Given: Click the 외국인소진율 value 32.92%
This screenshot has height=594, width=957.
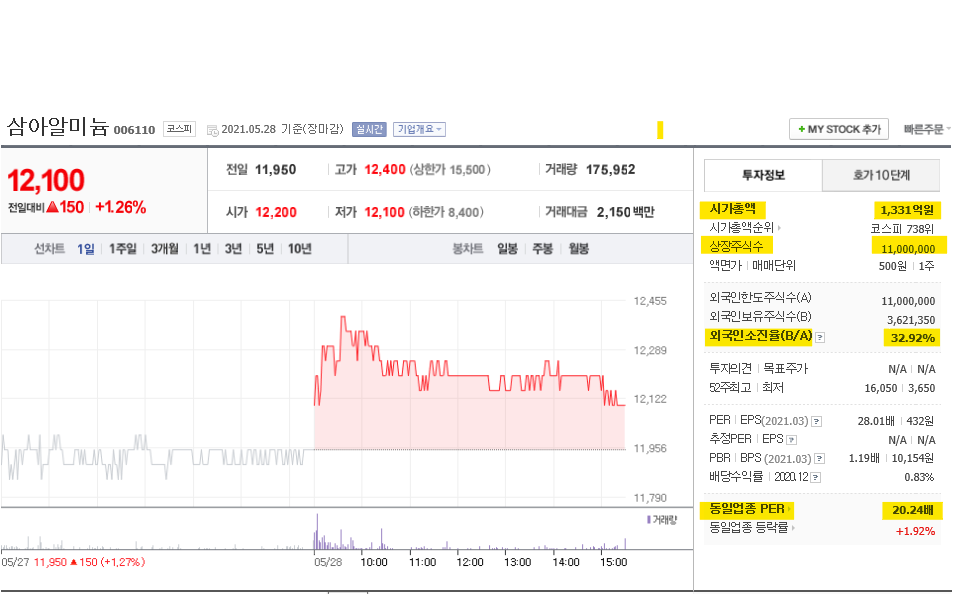Looking at the screenshot, I should [x=912, y=338].
